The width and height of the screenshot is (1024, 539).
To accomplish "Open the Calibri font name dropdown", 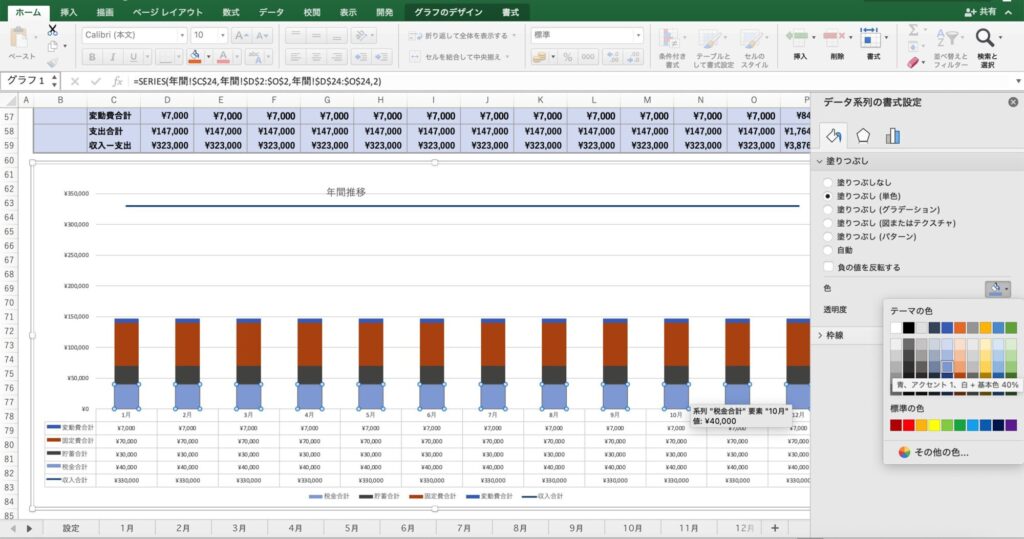I will click(x=134, y=35).
